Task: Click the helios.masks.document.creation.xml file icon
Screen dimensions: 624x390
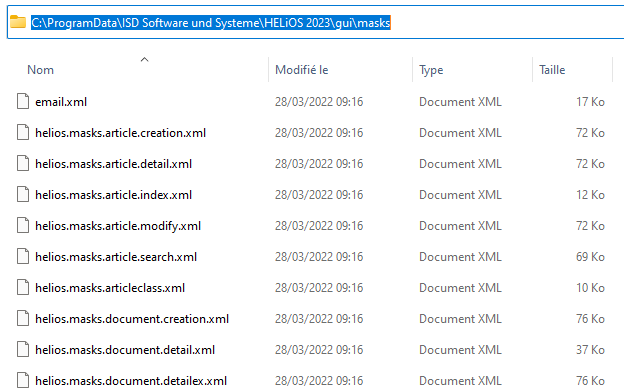Action: [x=23, y=319]
